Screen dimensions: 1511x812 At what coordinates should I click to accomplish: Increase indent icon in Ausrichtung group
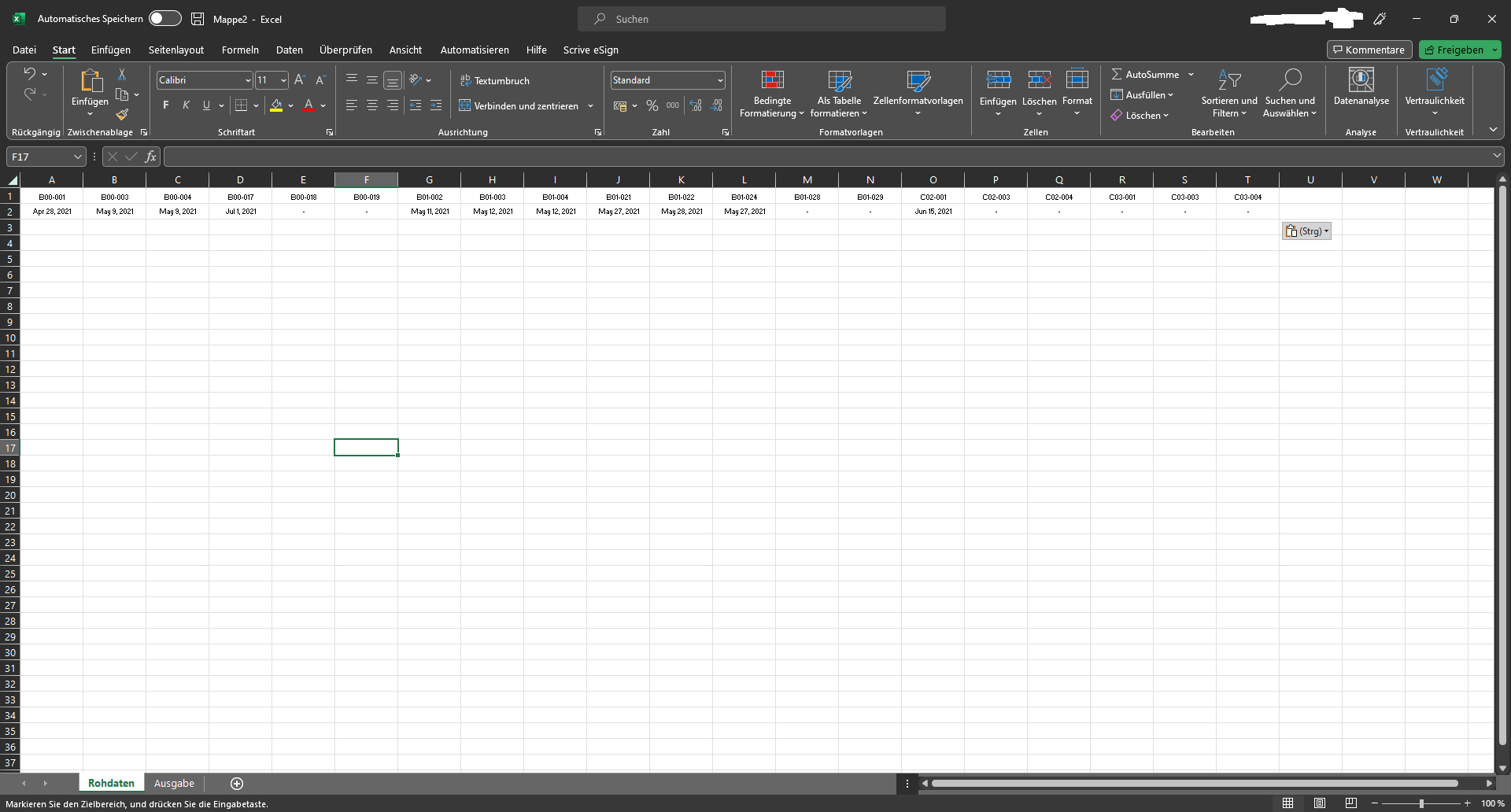point(436,105)
